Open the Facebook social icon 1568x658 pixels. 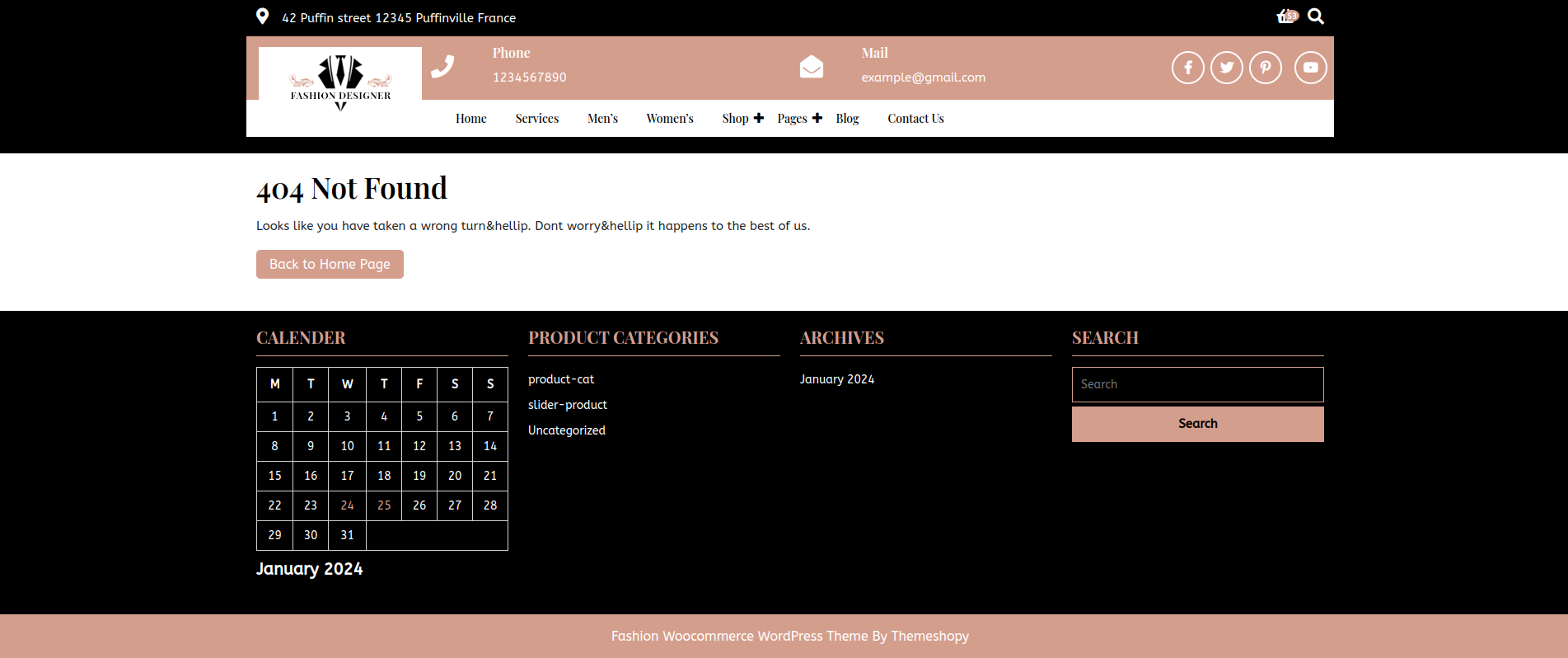(x=1187, y=68)
